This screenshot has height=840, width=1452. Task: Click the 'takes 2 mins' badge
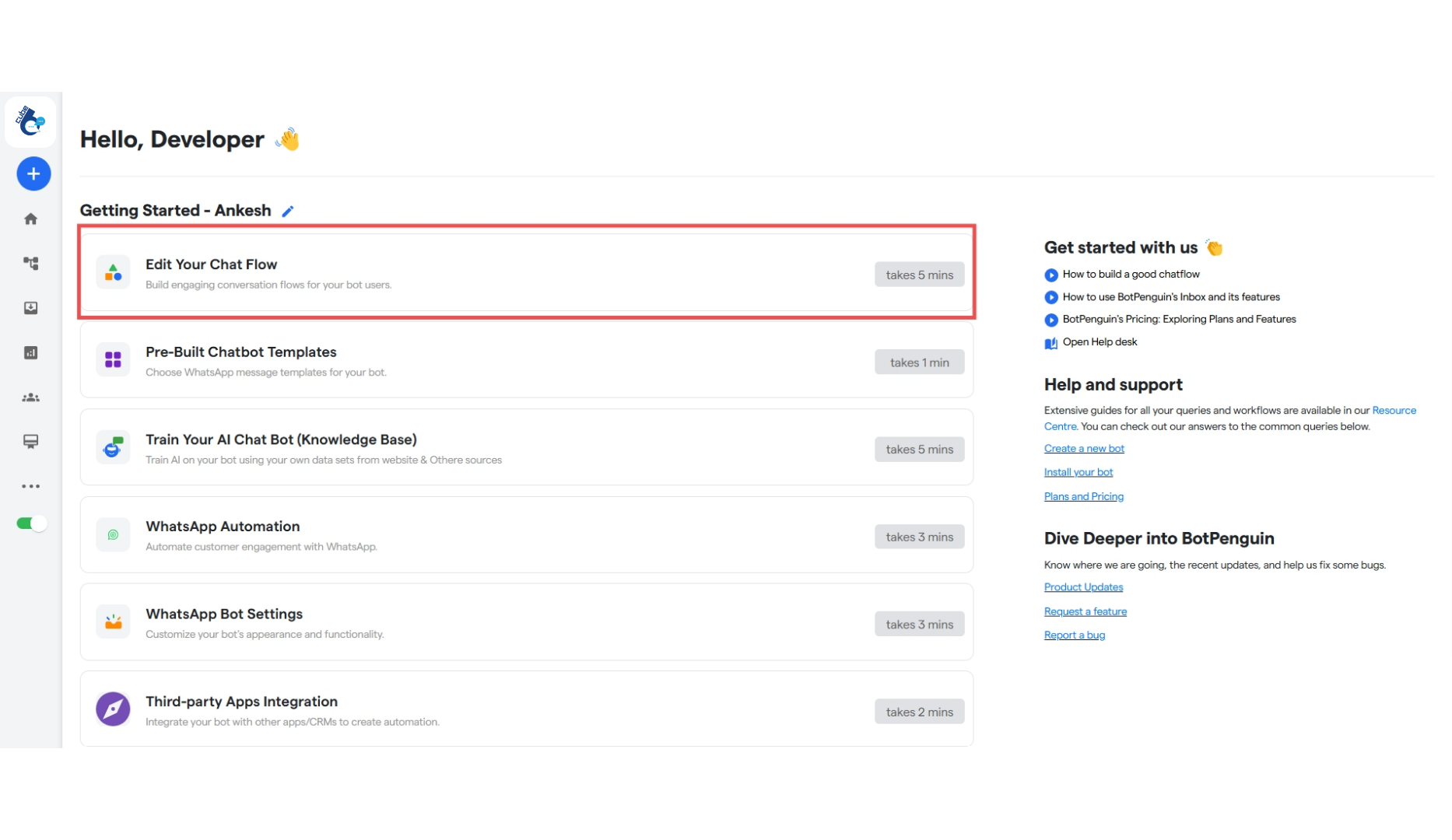pyautogui.click(x=919, y=712)
